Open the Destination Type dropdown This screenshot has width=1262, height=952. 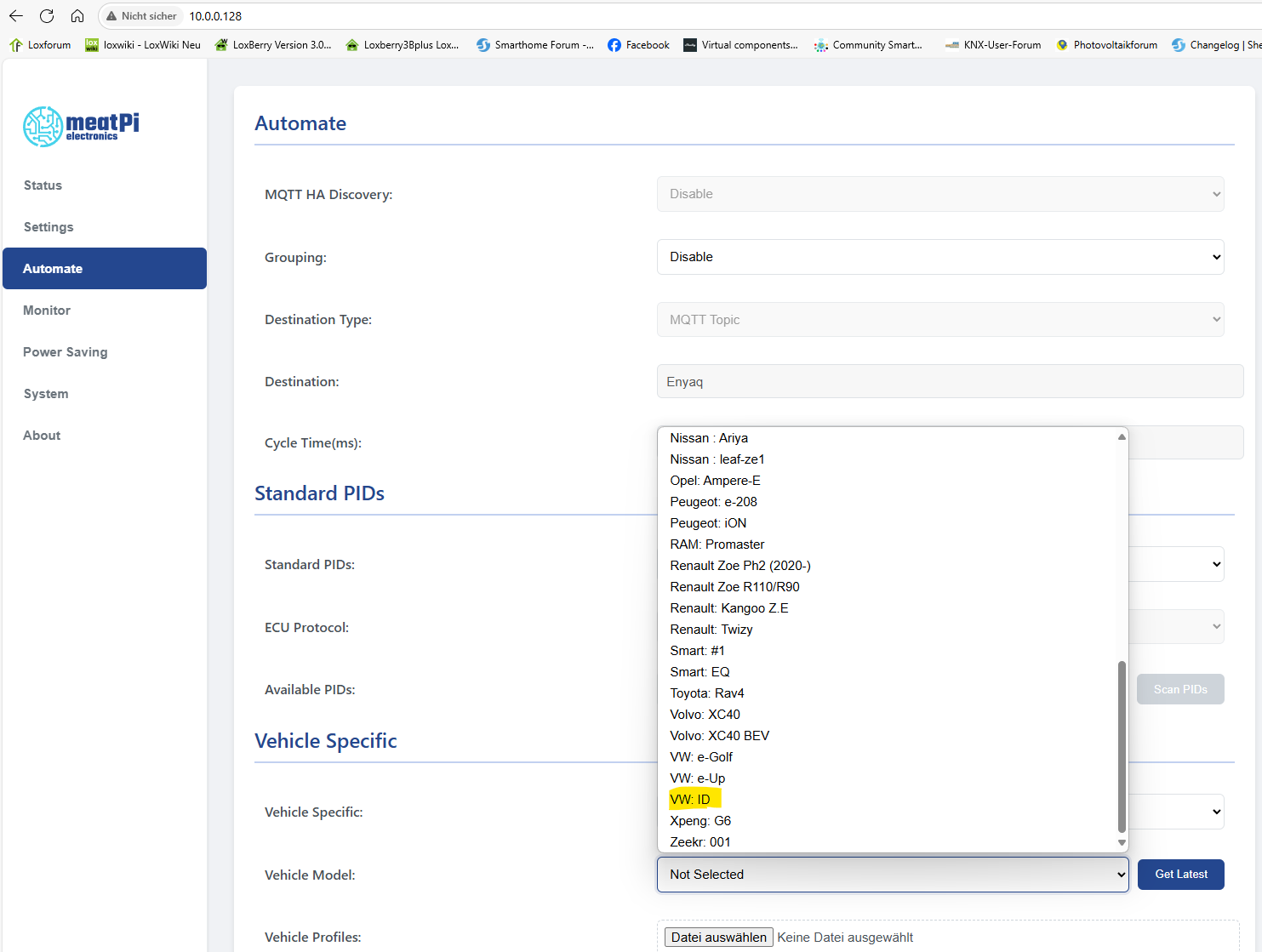click(940, 320)
